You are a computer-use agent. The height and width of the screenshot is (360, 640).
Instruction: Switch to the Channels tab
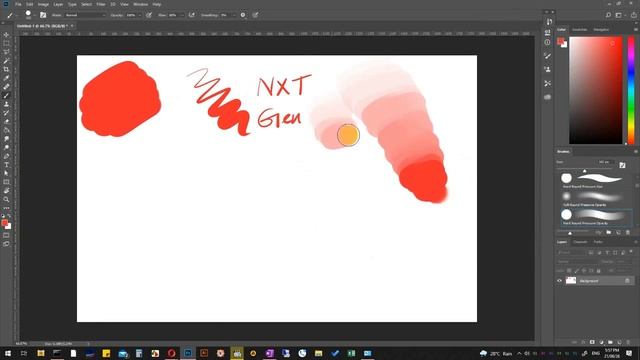(x=580, y=242)
